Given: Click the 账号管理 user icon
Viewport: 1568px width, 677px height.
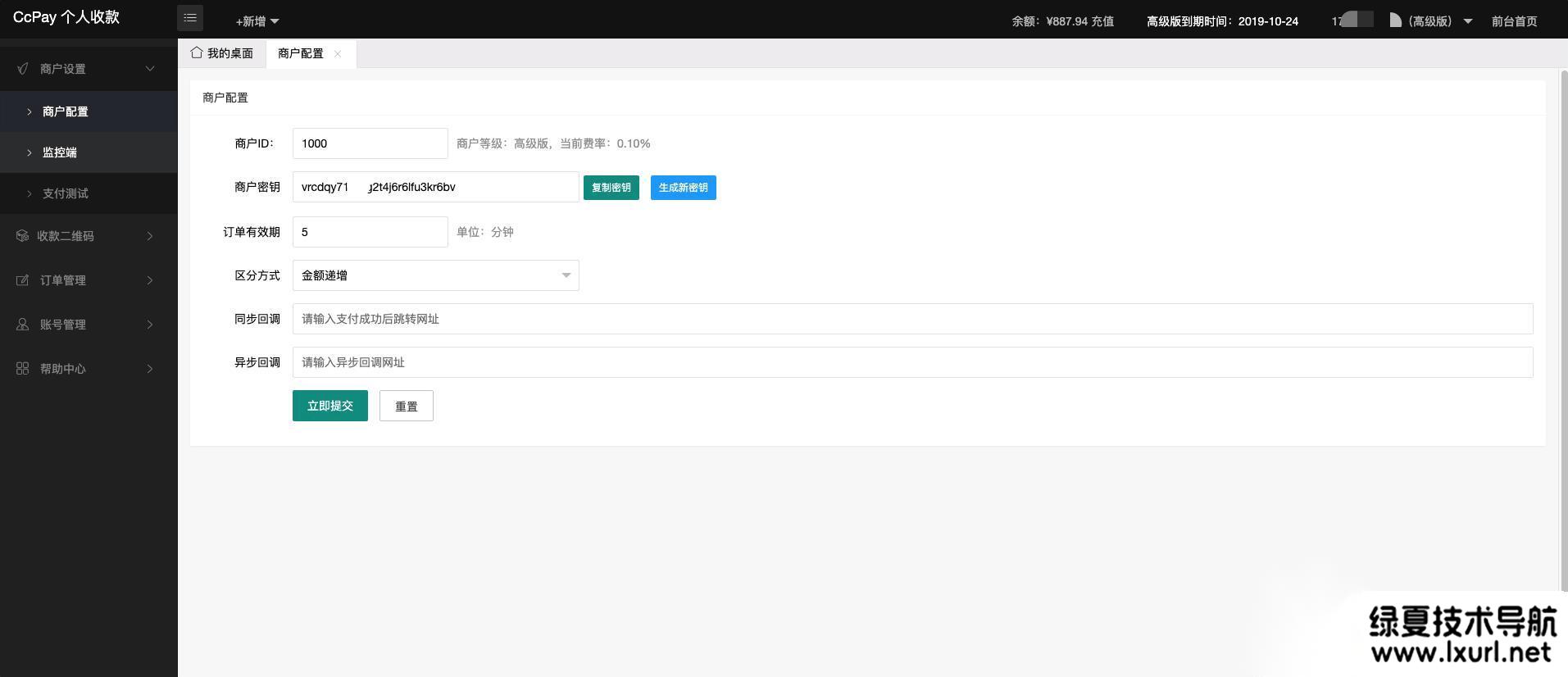Looking at the screenshot, I should tap(22, 325).
